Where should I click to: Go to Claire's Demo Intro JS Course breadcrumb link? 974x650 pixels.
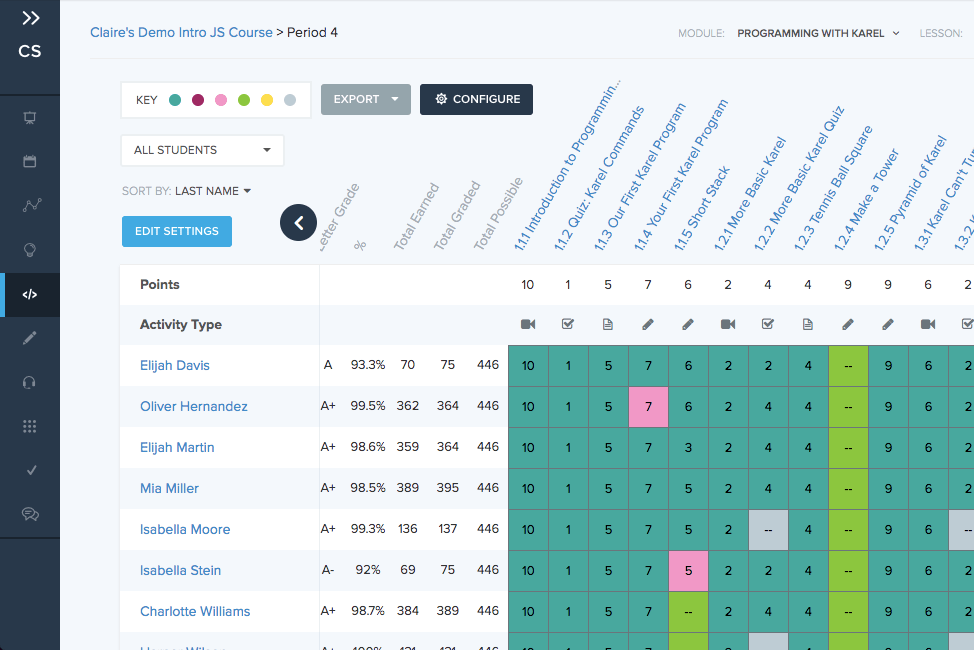[181, 32]
